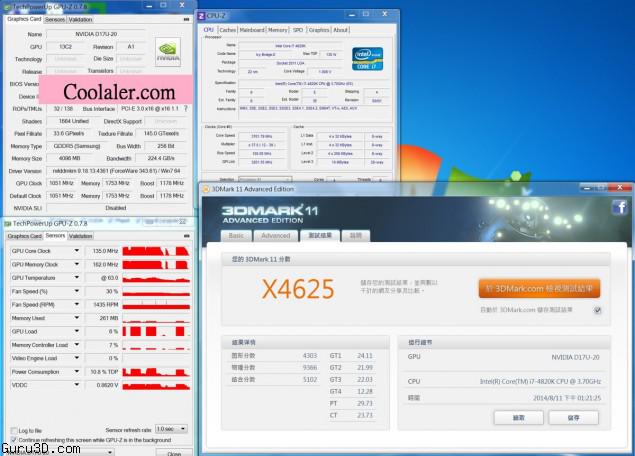This screenshot has width=635, height=456.
Task: Click the NVIDIA logo in GPU-Z
Action: click(x=169, y=51)
